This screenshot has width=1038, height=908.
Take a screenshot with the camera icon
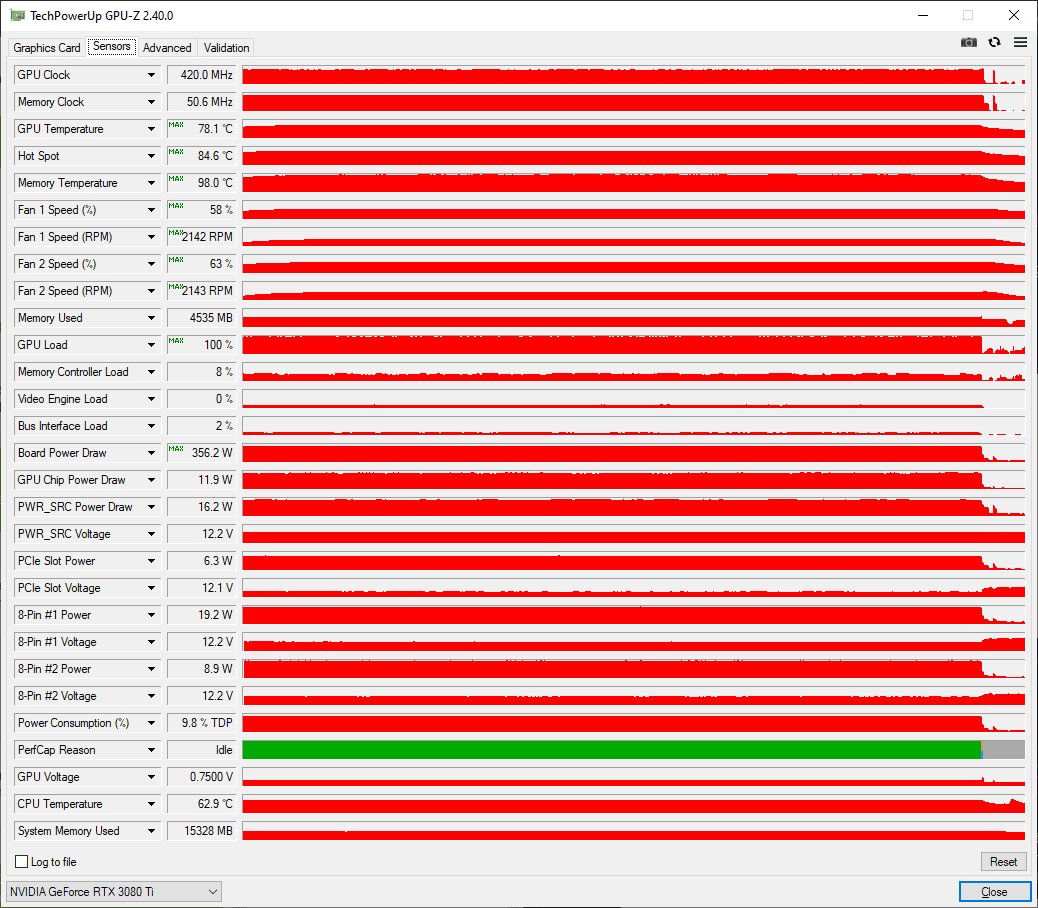click(x=968, y=42)
